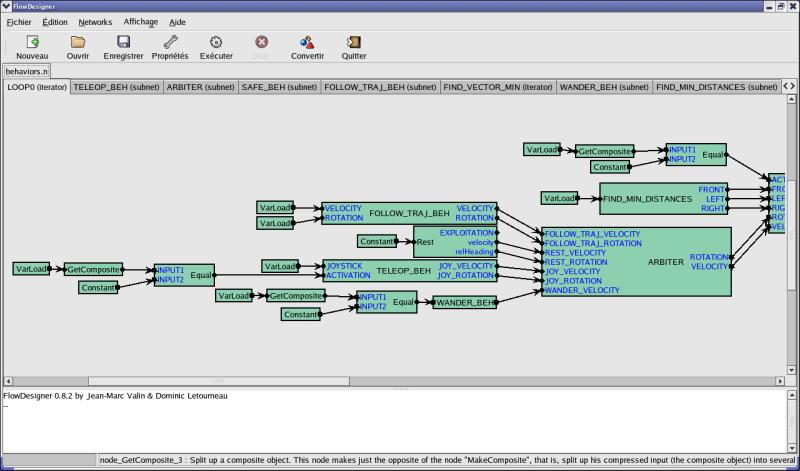Switch to the ARBITER (subnet) tab
The width and height of the screenshot is (800, 471).
200,87
